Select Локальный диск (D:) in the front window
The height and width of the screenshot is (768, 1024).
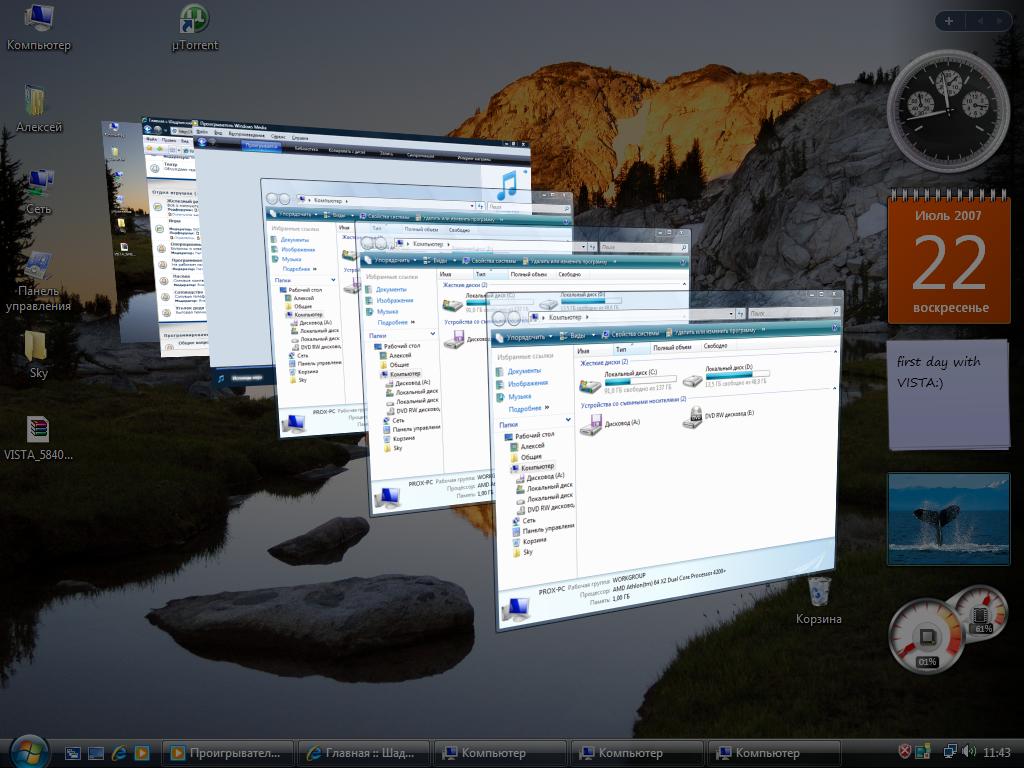(726, 376)
